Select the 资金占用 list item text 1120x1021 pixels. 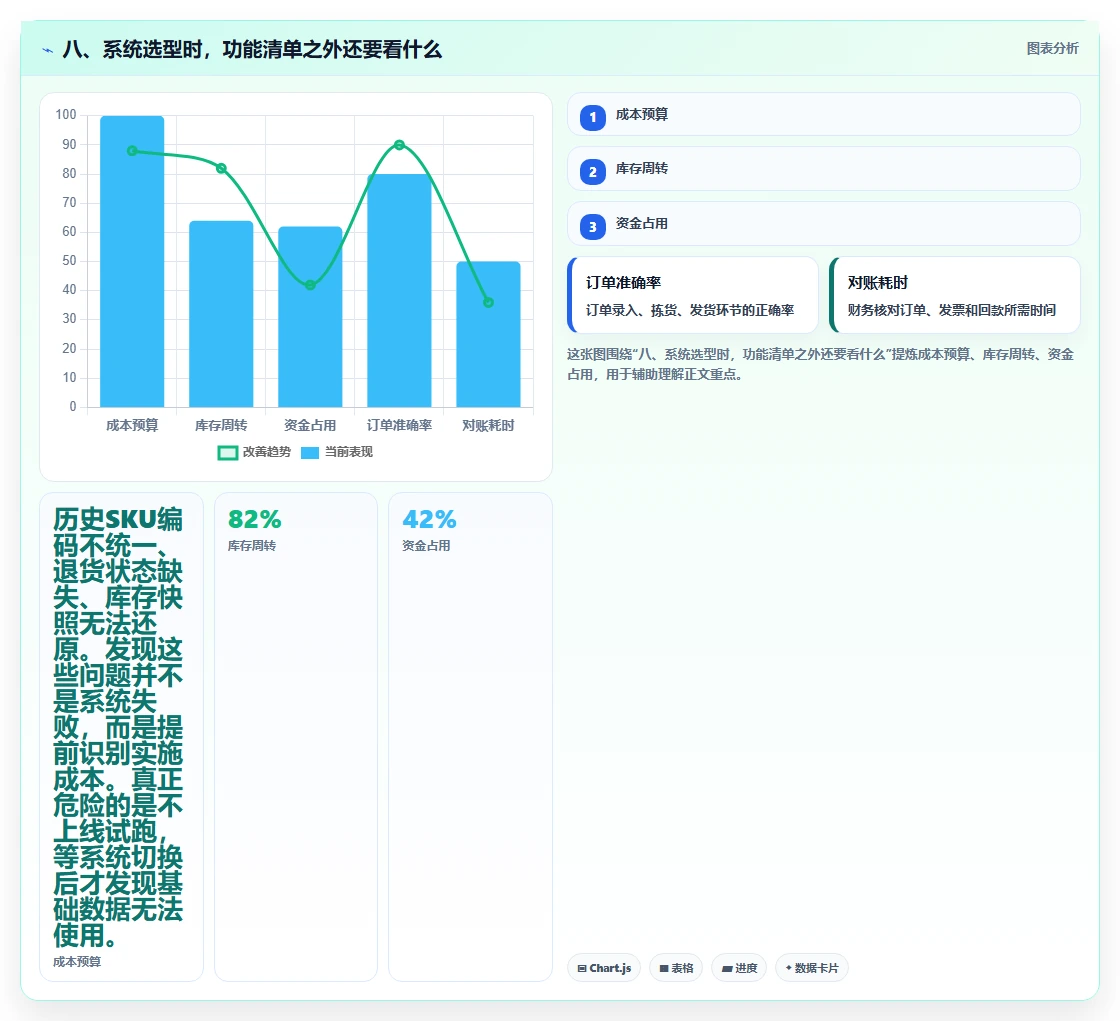pyautogui.click(x=641, y=224)
